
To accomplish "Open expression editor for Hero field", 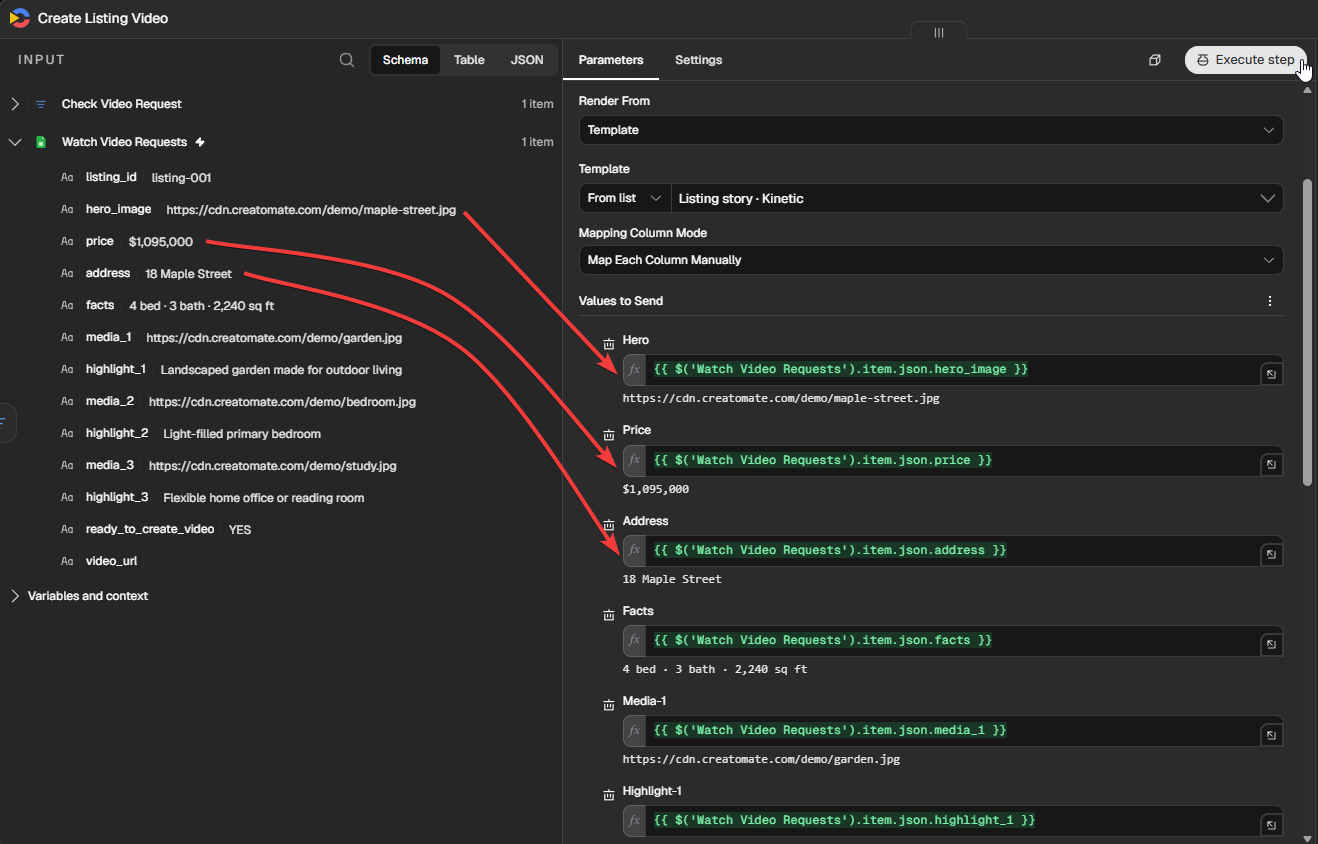I will coord(1271,374).
